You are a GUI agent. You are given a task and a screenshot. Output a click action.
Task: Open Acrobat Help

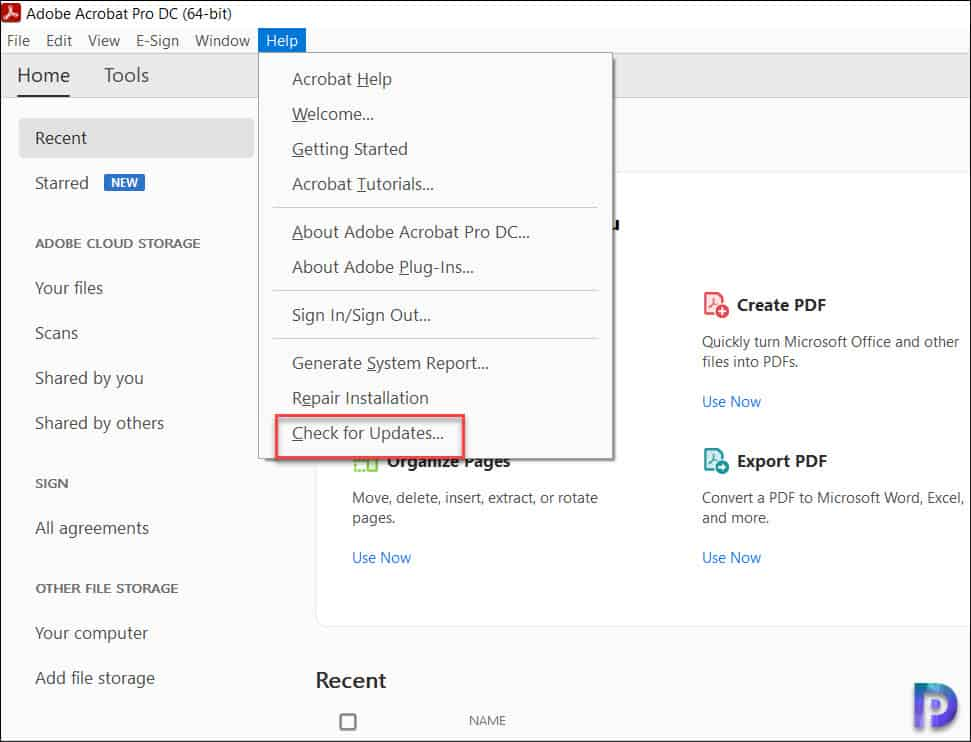tap(341, 79)
